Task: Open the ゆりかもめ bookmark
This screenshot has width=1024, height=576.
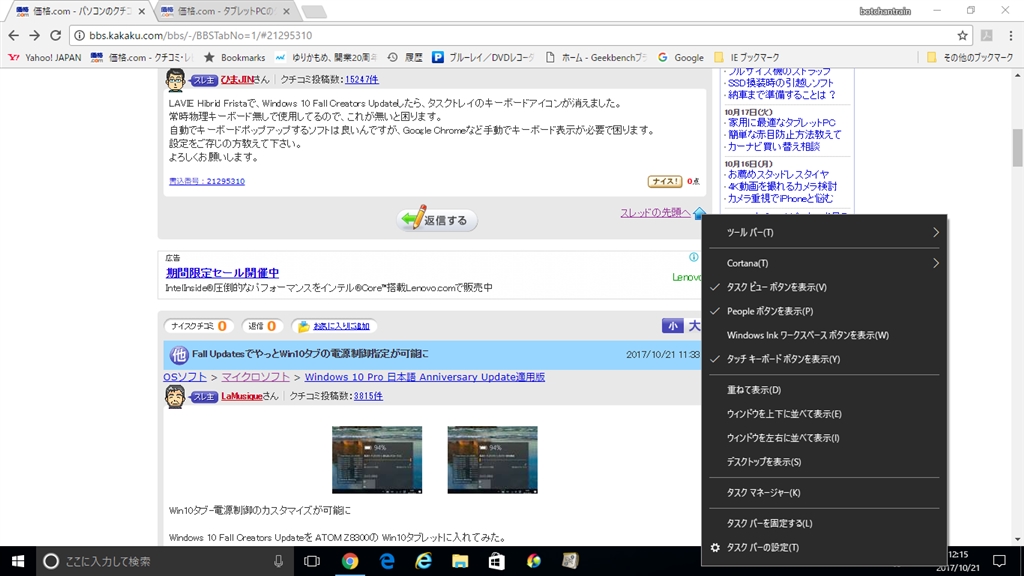Action: pyautogui.click(x=326, y=57)
